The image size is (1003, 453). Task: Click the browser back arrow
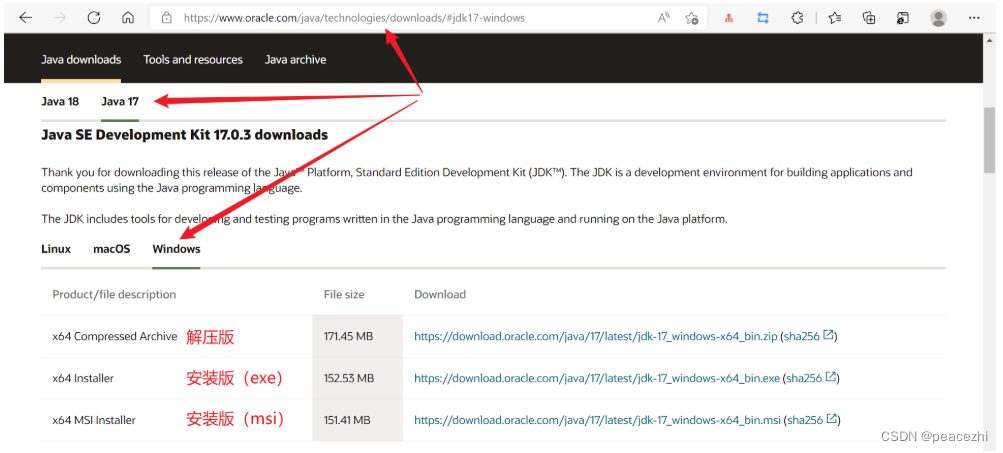25,18
